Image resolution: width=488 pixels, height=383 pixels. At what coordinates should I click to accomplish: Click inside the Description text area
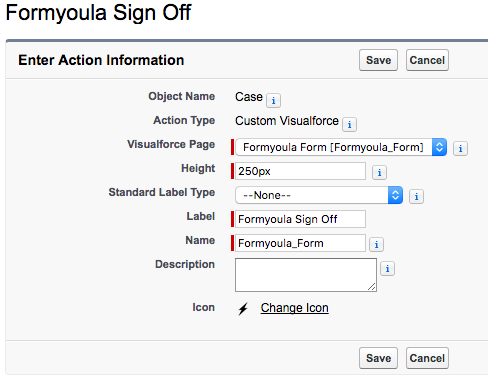pyautogui.click(x=306, y=275)
